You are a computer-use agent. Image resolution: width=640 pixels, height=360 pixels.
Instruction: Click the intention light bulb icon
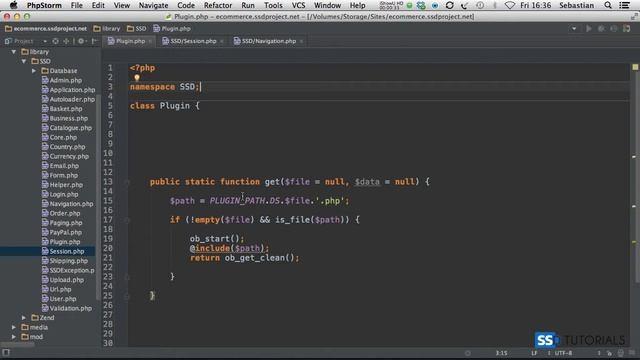click(x=137, y=78)
